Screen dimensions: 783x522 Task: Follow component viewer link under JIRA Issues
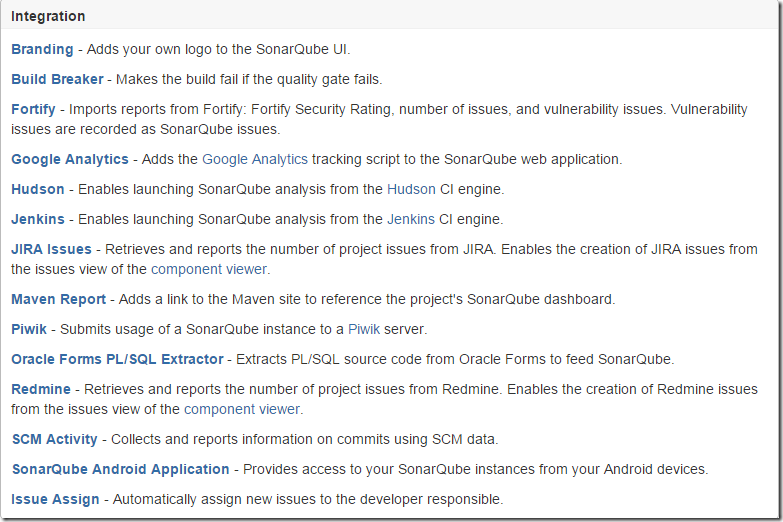[209, 269]
